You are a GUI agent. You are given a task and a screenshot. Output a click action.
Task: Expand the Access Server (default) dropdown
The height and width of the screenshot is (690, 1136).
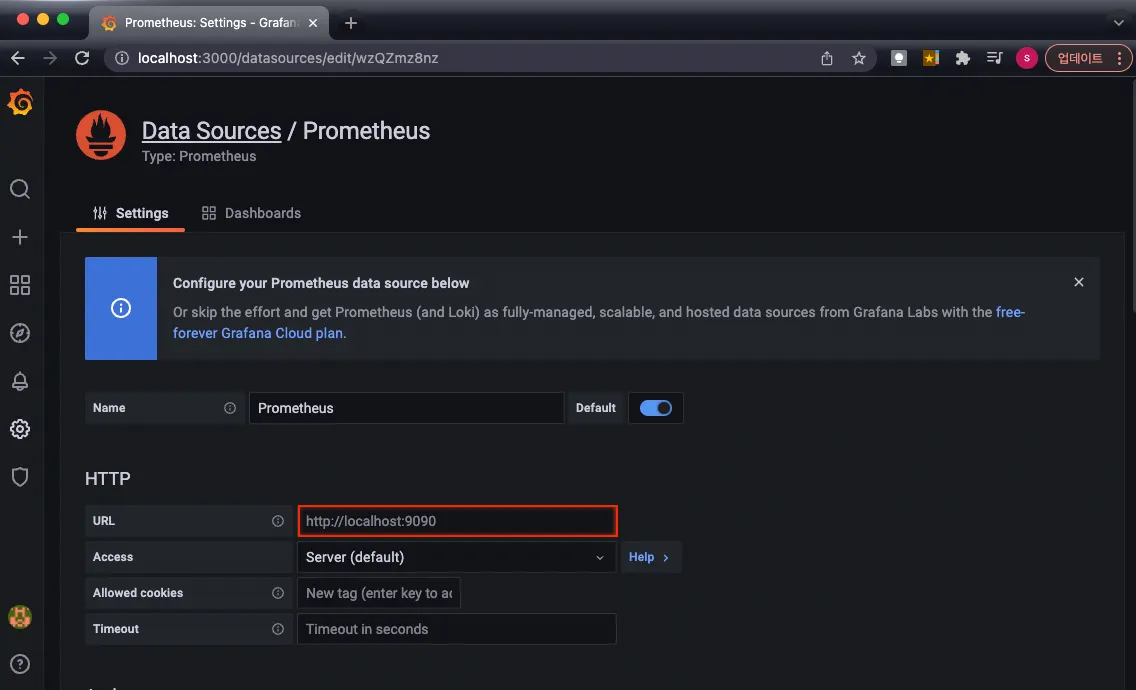click(456, 557)
